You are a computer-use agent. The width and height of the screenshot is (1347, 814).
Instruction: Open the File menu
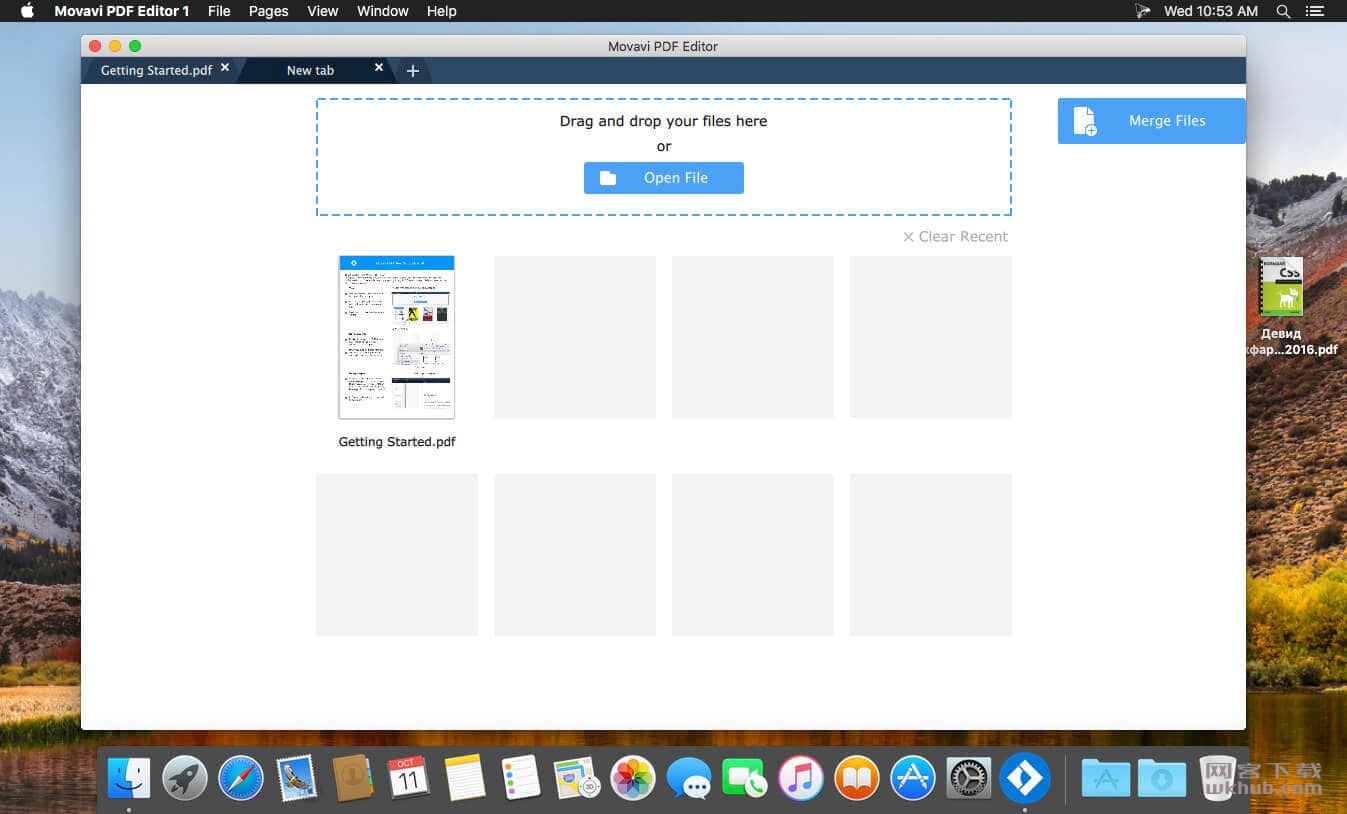[219, 11]
